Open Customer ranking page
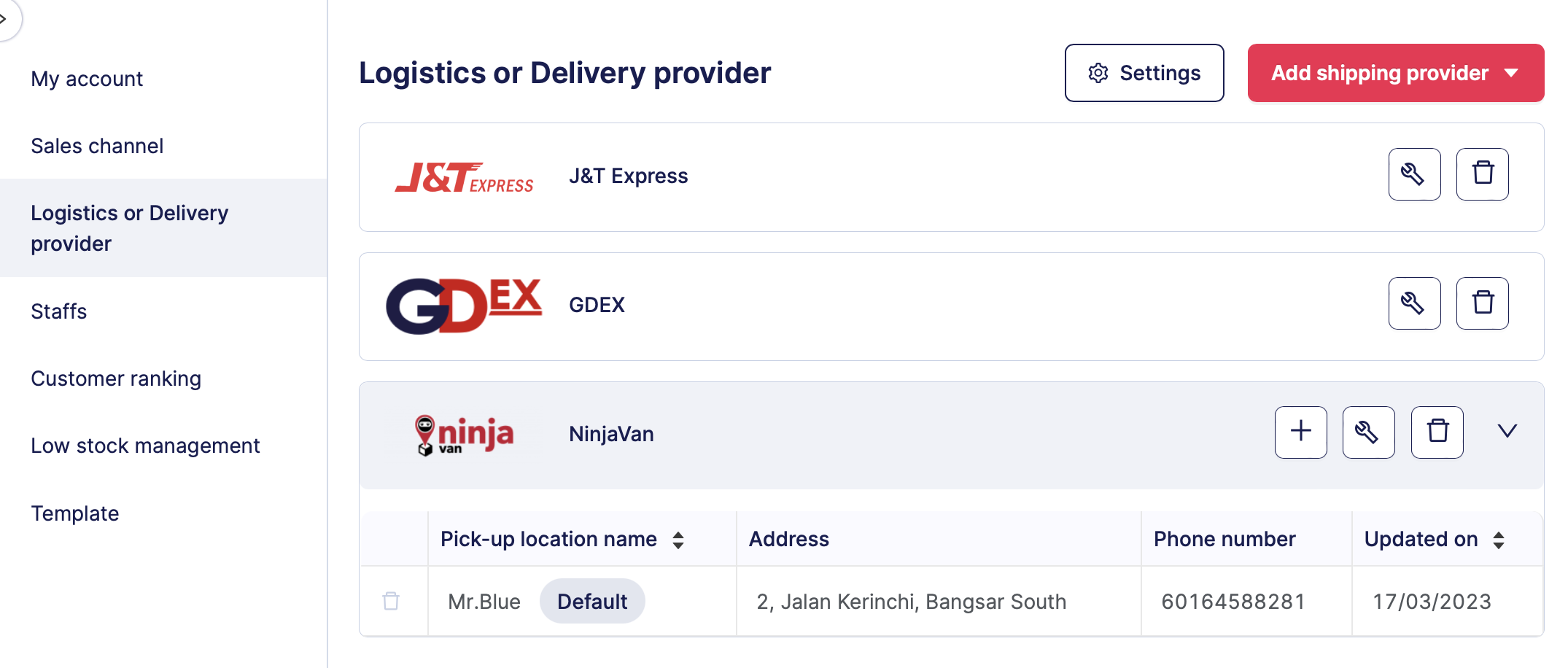The height and width of the screenshot is (668, 1568). click(116, 378)
